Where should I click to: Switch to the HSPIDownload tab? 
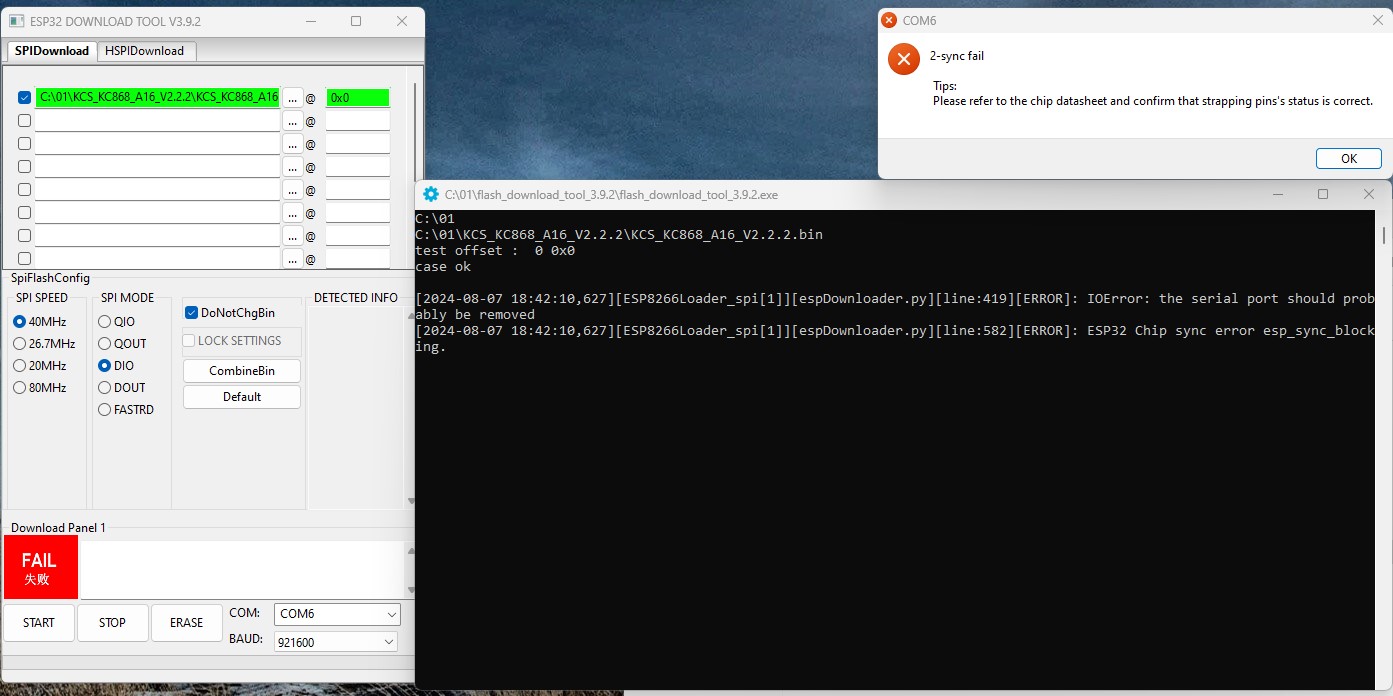pos(146,50)
